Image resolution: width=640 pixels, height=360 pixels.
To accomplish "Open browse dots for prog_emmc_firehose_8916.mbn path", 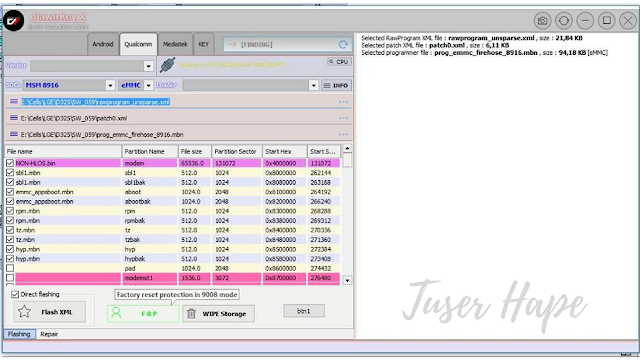I will (x=343, y=134).
